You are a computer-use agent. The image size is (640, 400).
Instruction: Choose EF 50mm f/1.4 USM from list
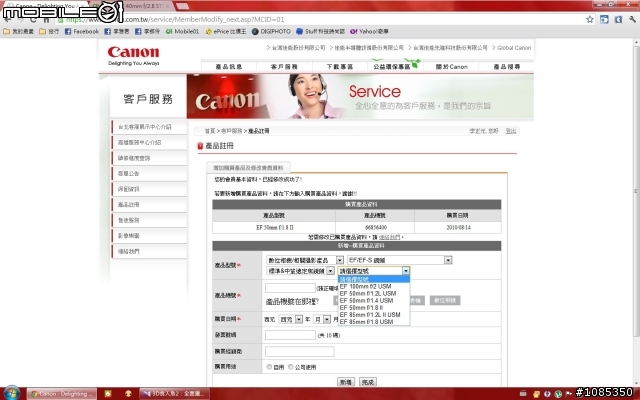coord(373,300)
